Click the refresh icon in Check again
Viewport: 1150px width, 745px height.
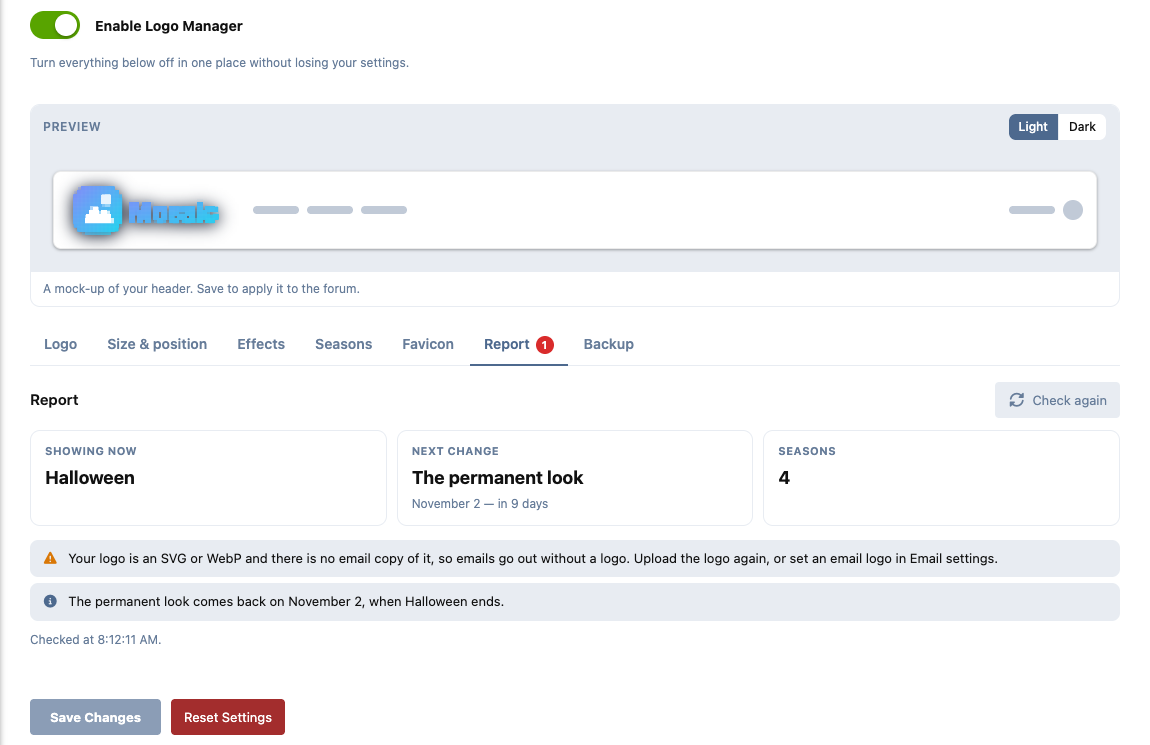(1017, 400)
